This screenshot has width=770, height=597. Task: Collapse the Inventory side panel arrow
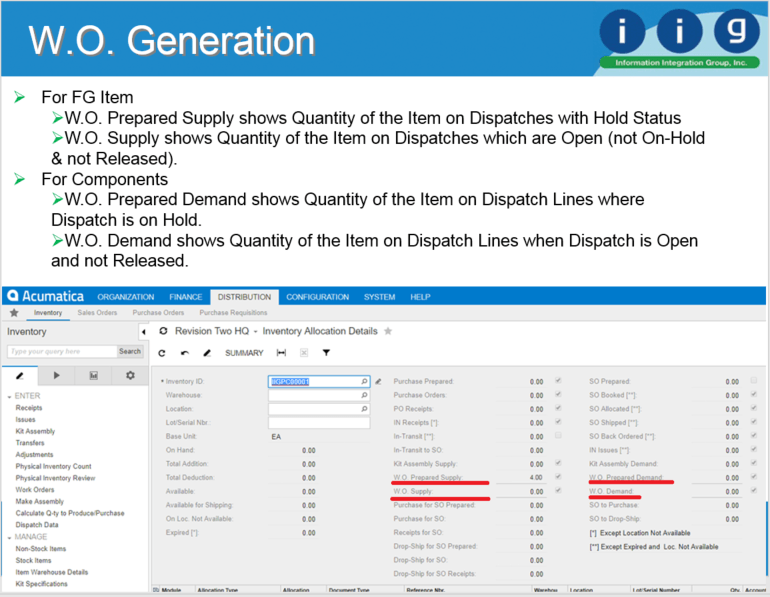[143, 332]
